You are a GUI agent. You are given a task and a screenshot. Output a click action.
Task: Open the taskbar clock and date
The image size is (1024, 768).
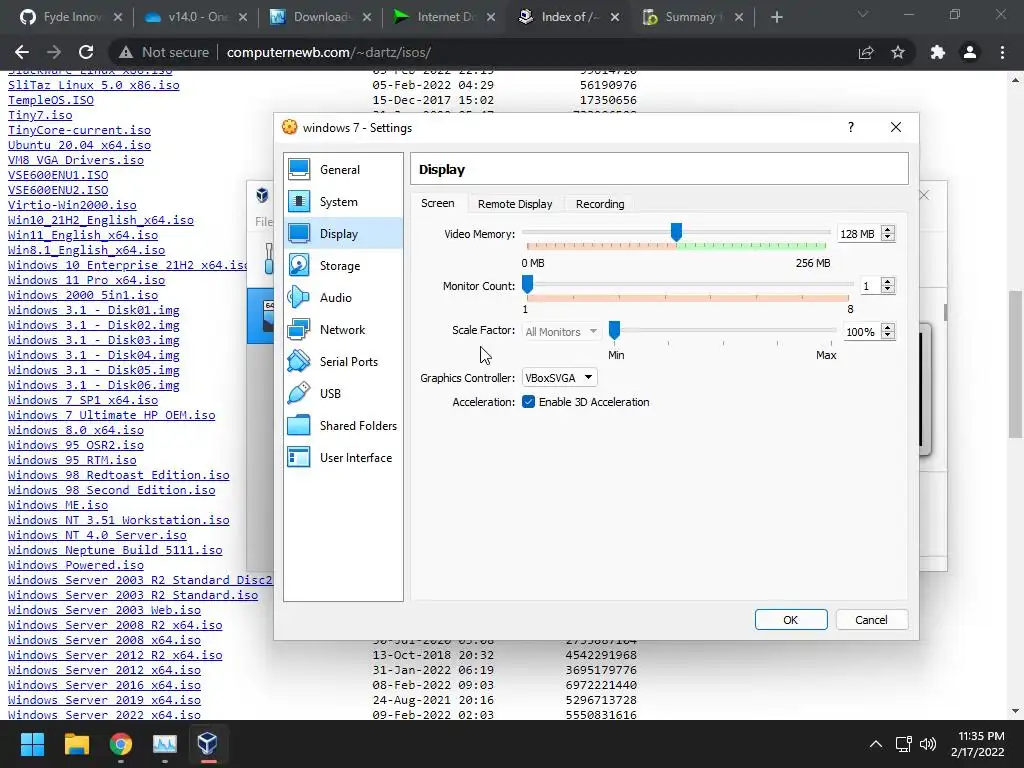click(x=978, y=744)
